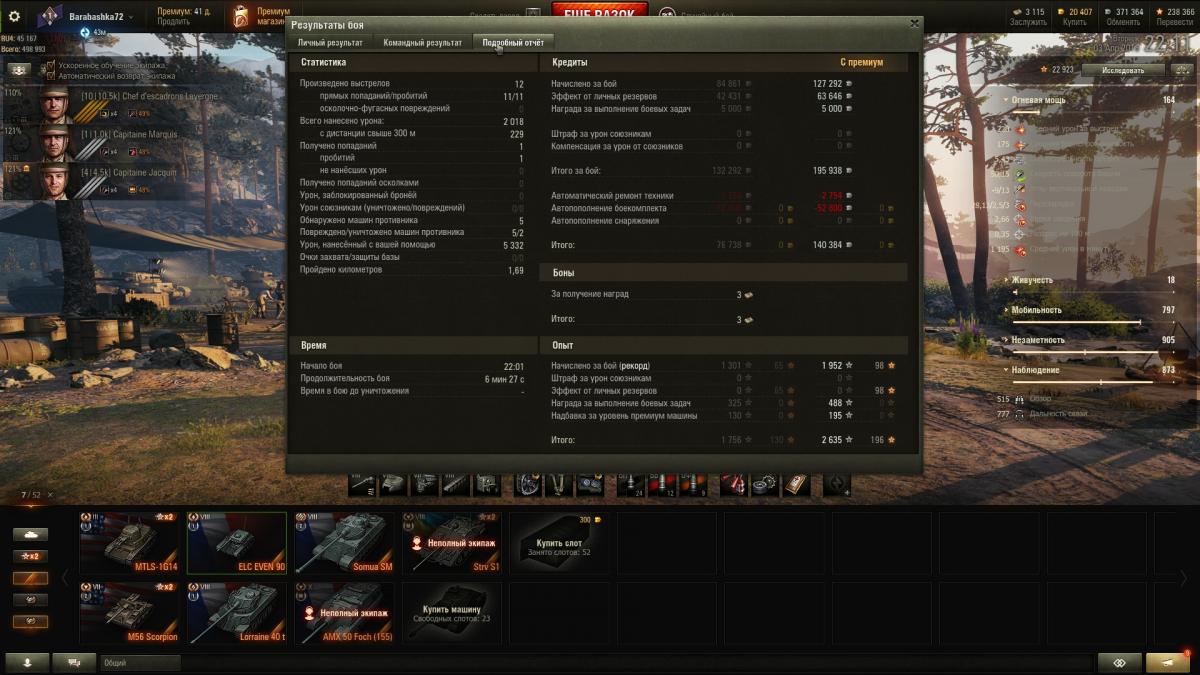This screenshot has height=675, width=1200.
Task: Open the chat channels button
Action: (x=74, y=662)
